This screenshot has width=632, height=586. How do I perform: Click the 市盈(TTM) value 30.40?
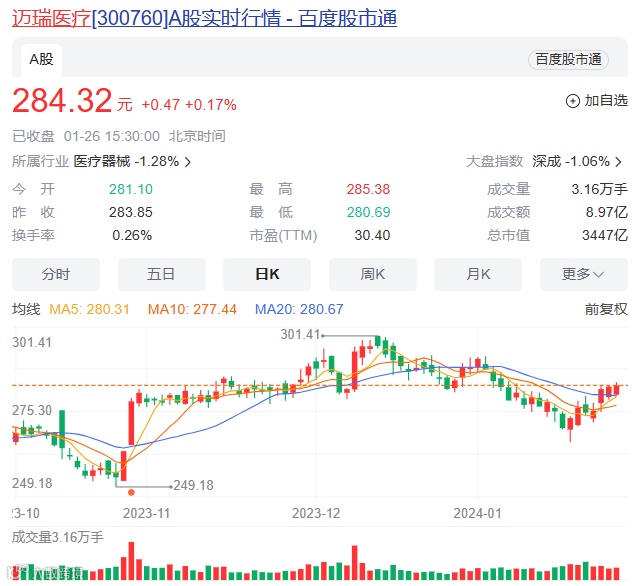(372, 235)
